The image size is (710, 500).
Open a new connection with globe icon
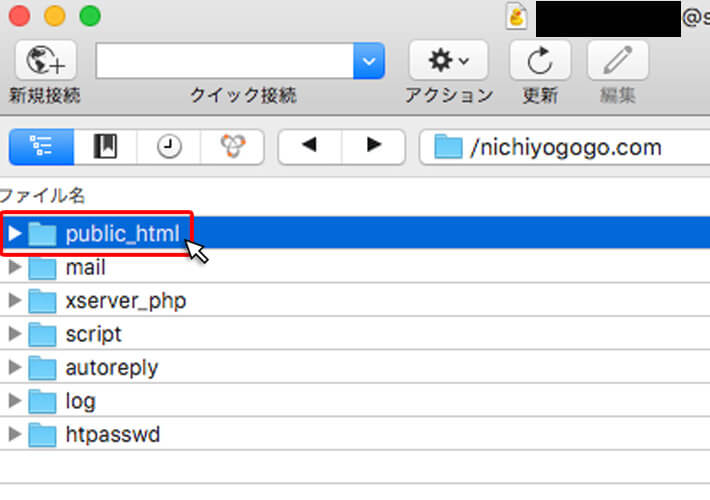pyautogui.click(x=46, y=60)
